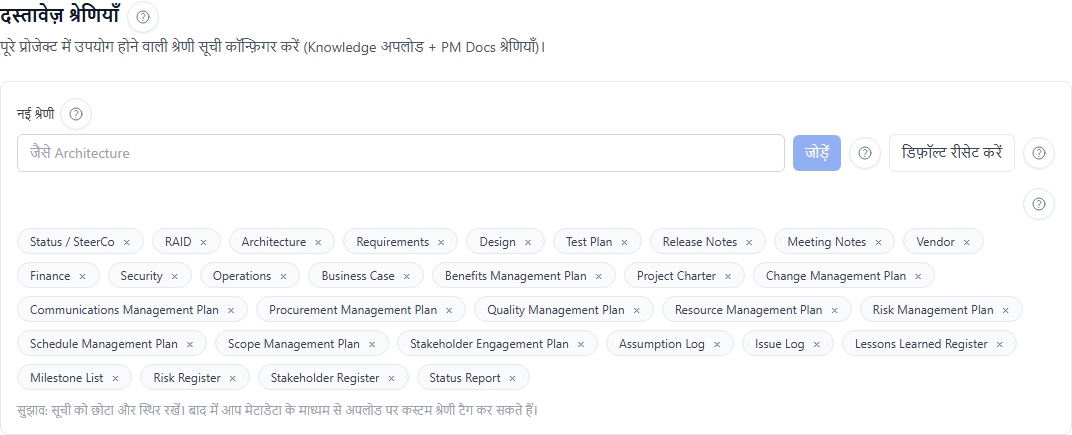1072x435 pixels.
Task: Remove the Milestone List tag
Action: [115, 378]
